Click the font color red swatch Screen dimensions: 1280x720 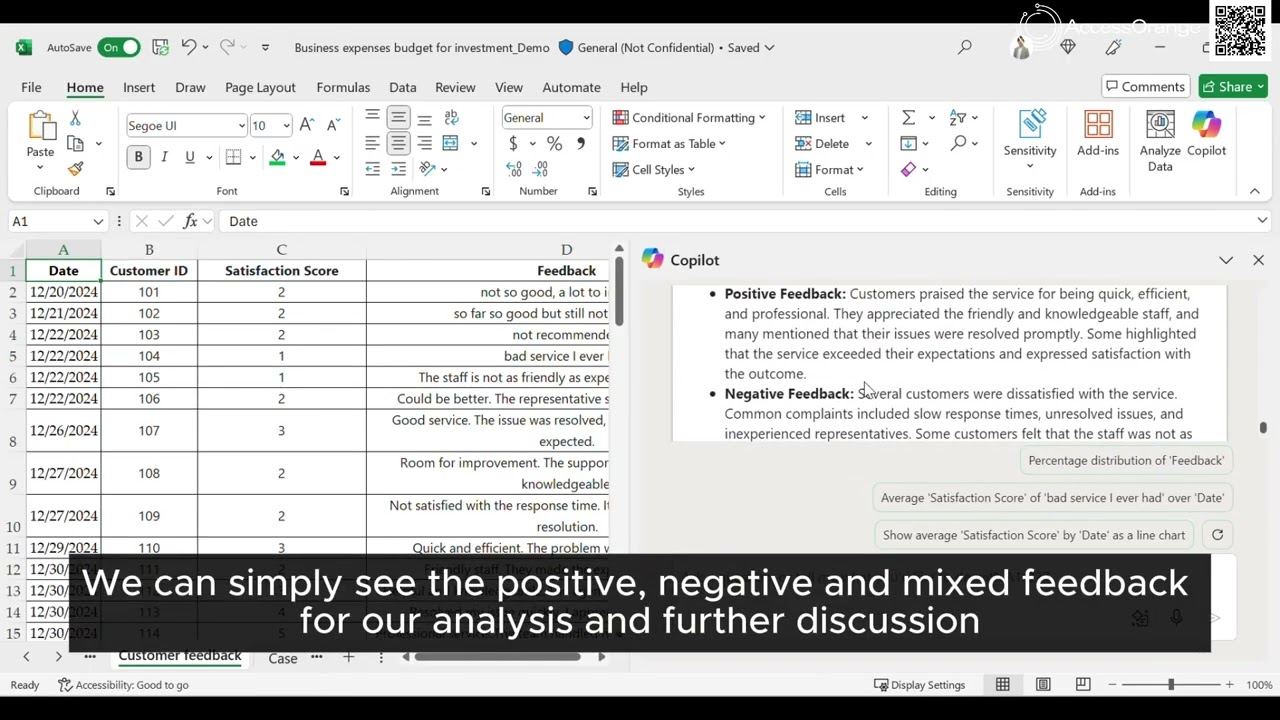click(318, 157)
